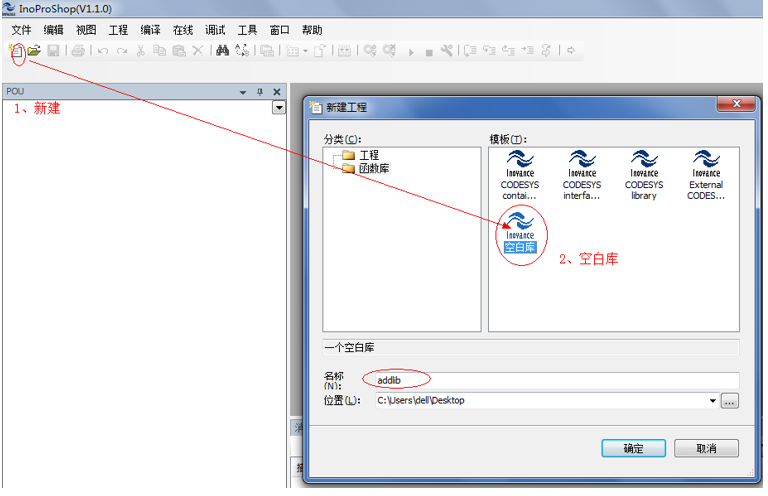This screenshot has height=496, width=768.
Task: Select CODESYS container library template
Action: 520,175
